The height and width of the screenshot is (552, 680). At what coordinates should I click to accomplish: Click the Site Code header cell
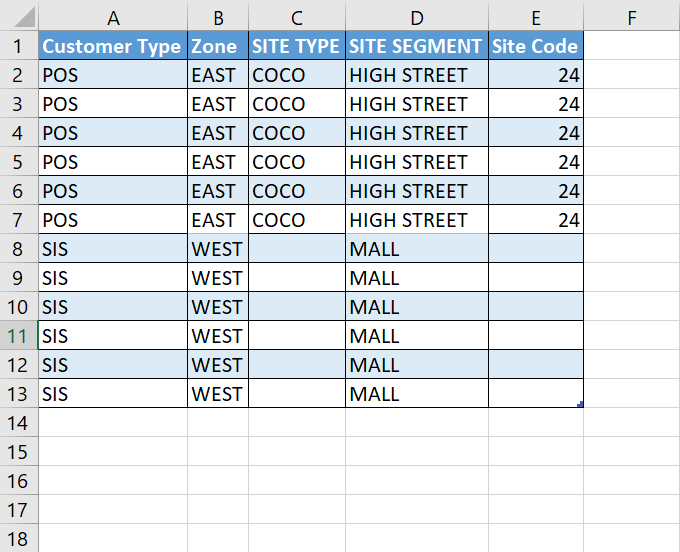536,46
